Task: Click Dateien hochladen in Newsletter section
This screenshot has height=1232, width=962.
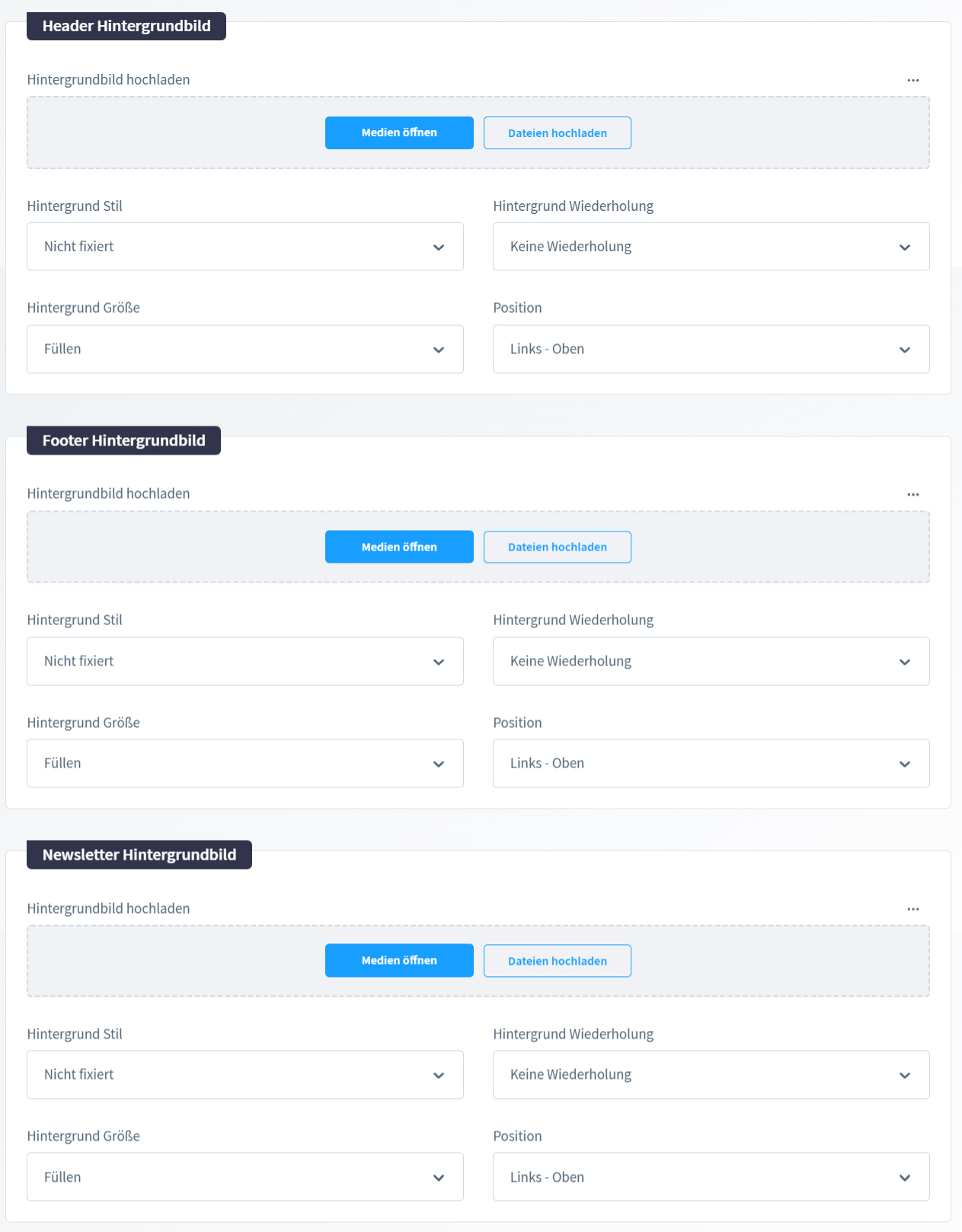Action: click(x=557, y=961)
